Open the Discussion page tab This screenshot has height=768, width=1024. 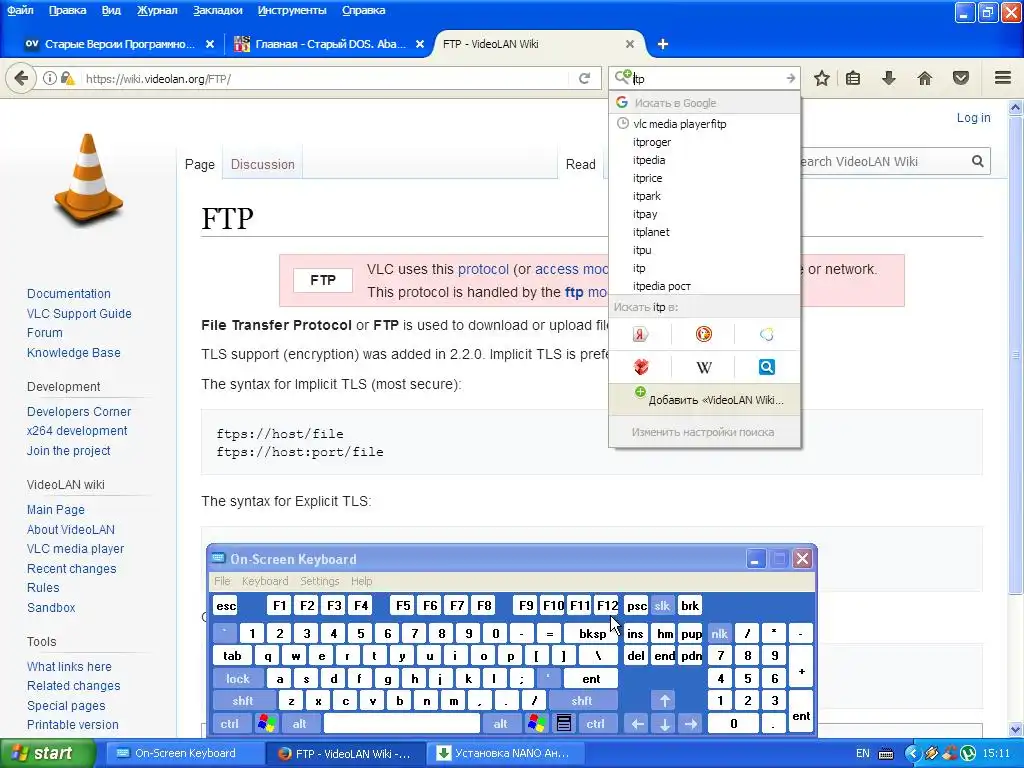point(263,165)
